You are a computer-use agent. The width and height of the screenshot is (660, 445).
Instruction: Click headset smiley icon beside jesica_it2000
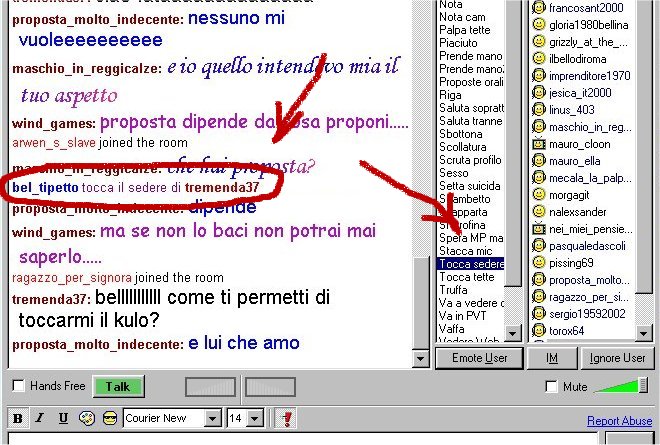[539, 92]
